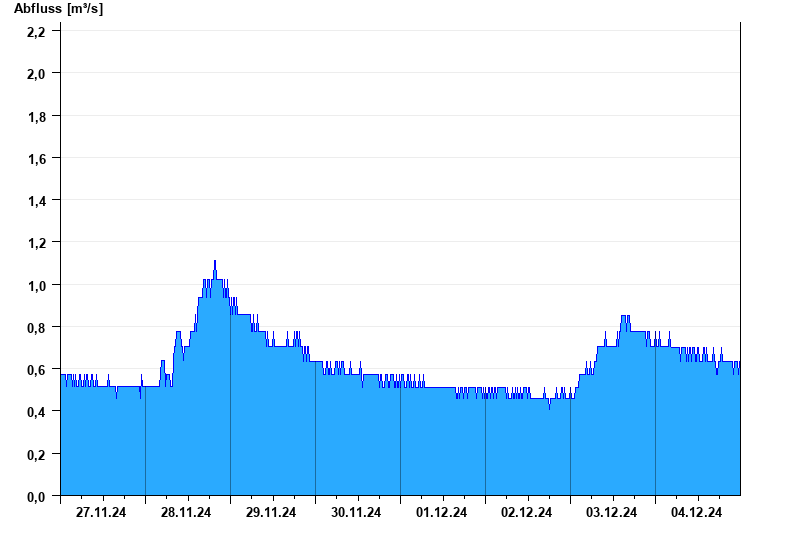Image resolution: width=800 pixels, height=550 pixels.
Task: Click the 0,4 y-axis label
Action: (x=36, y=412)
